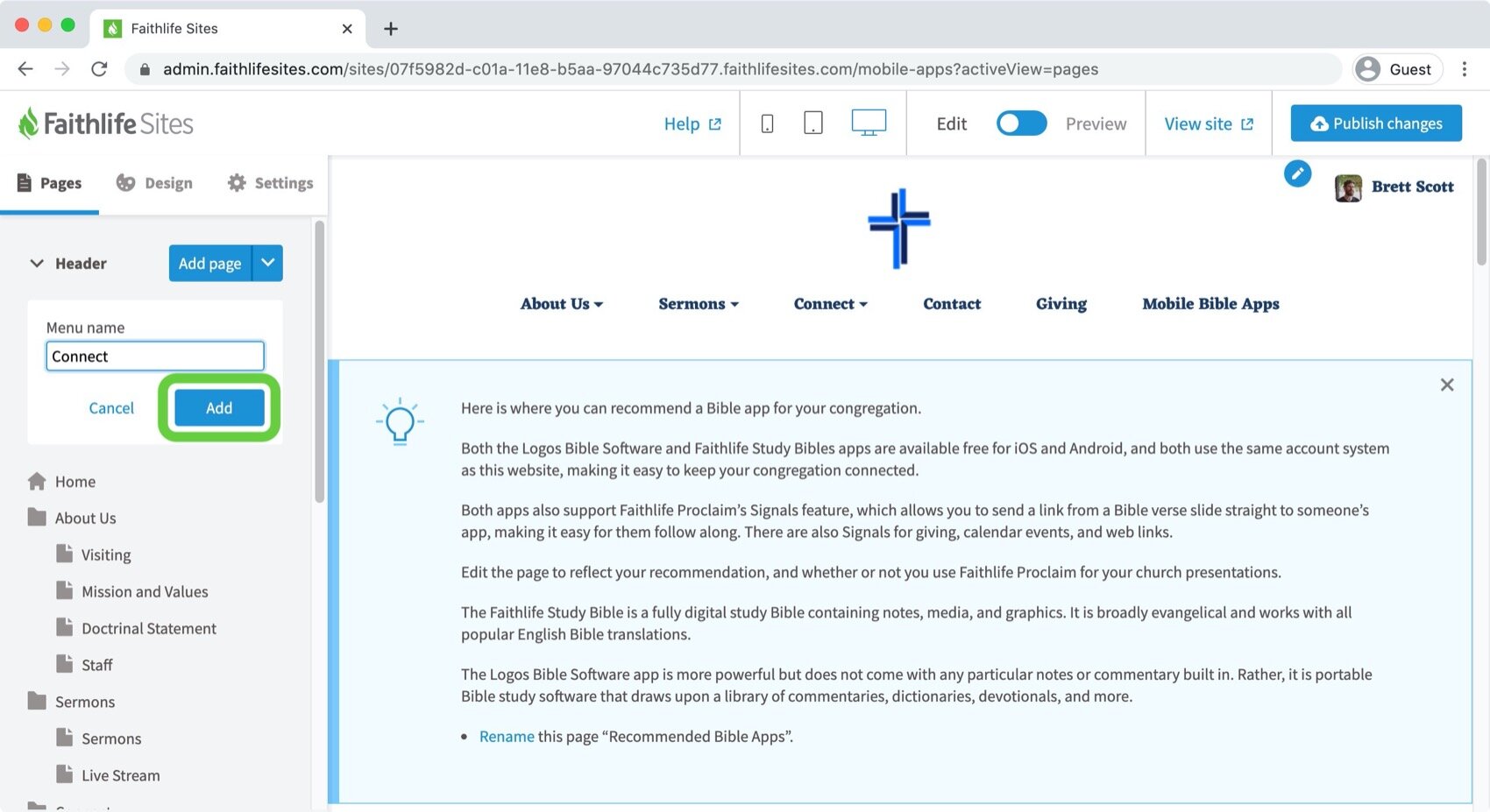Click the lightbulb tip icon
Image resolution: width=1490 pixels, height=812 pixels.
tap(401, 422)
